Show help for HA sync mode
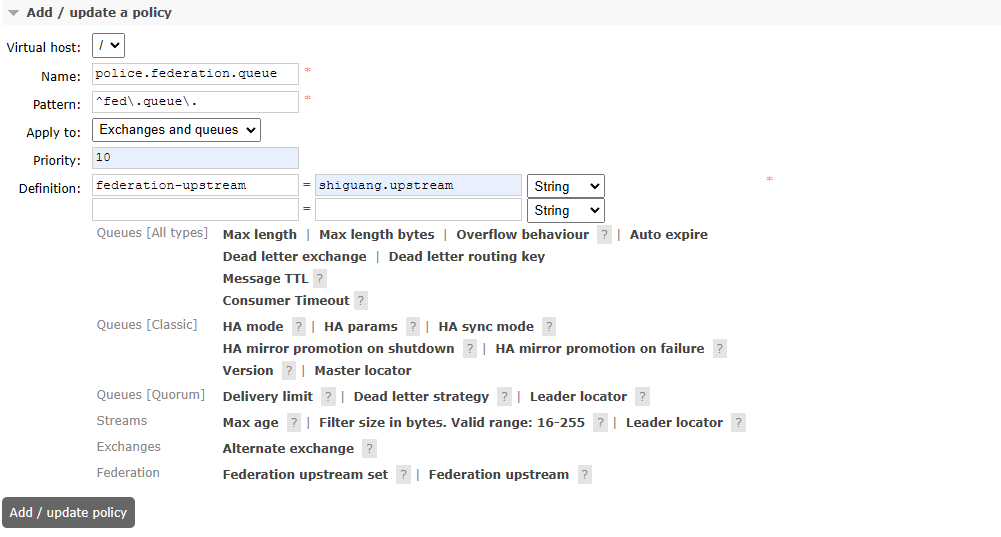Screen dimensions: 1001x537 (549, 327)
